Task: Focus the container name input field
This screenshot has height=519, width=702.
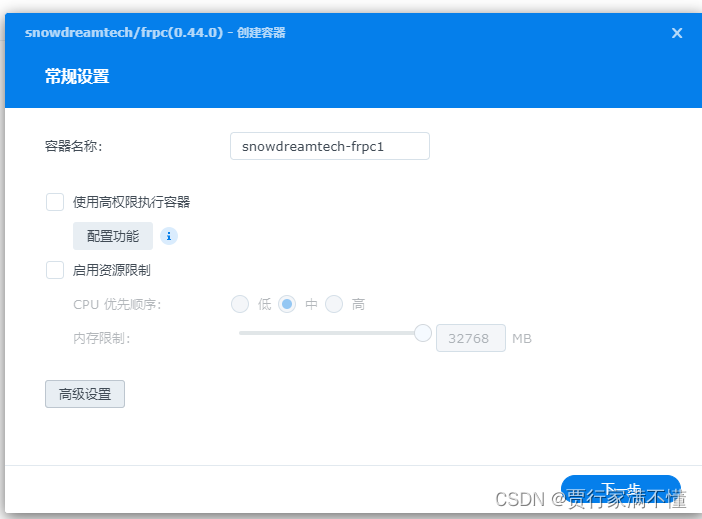Action: coord(329,146)
